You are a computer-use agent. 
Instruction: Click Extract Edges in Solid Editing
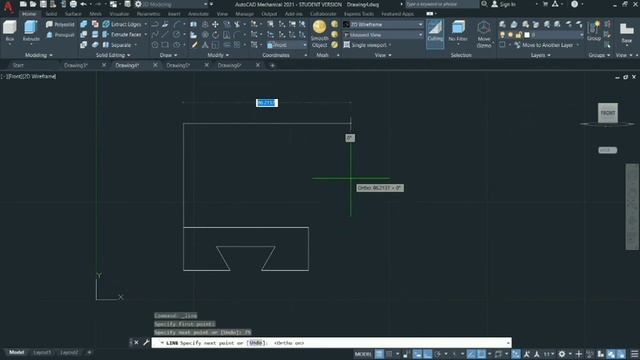point(122,24)
